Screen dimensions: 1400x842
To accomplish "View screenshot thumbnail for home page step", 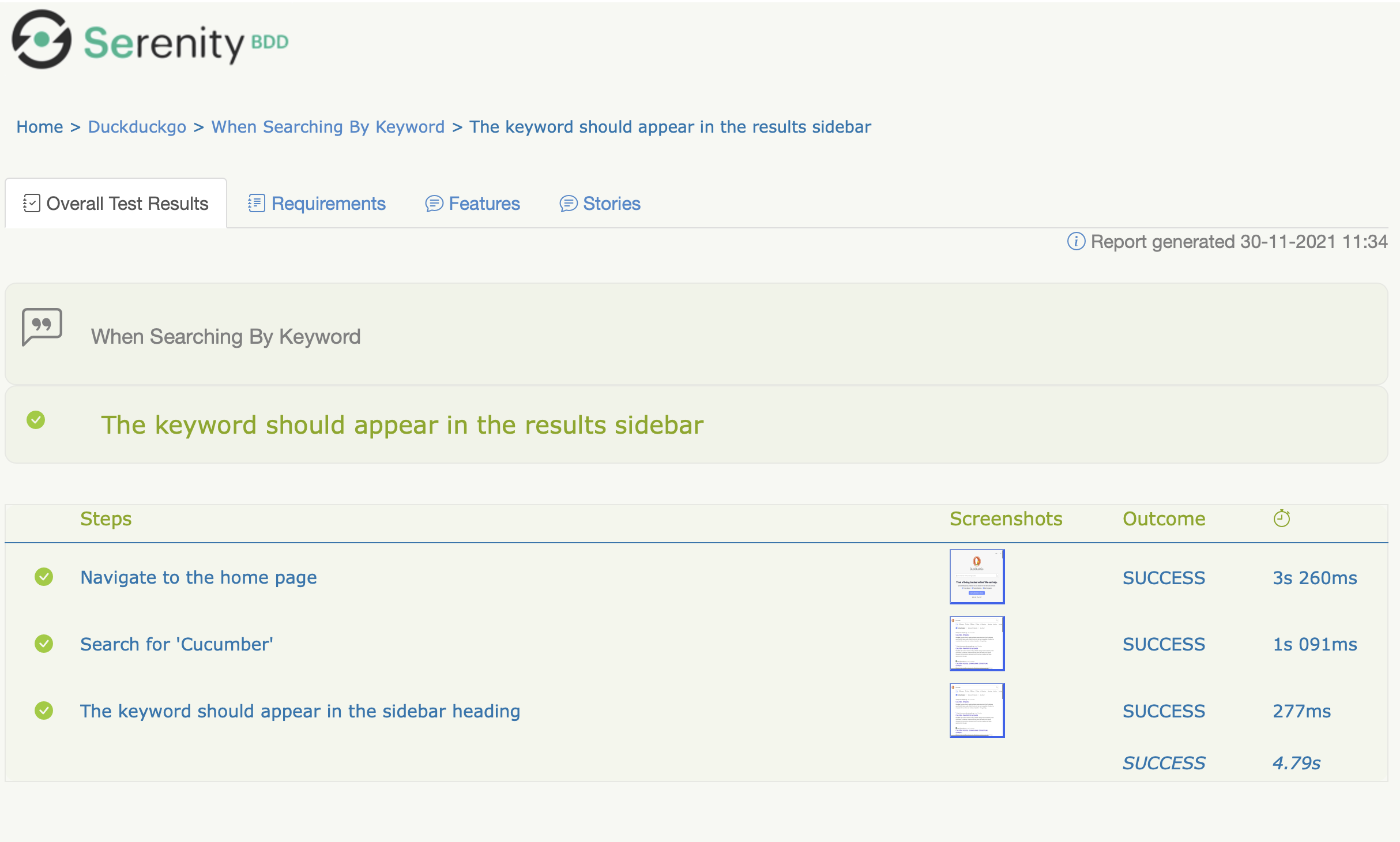I will (977, 577).
